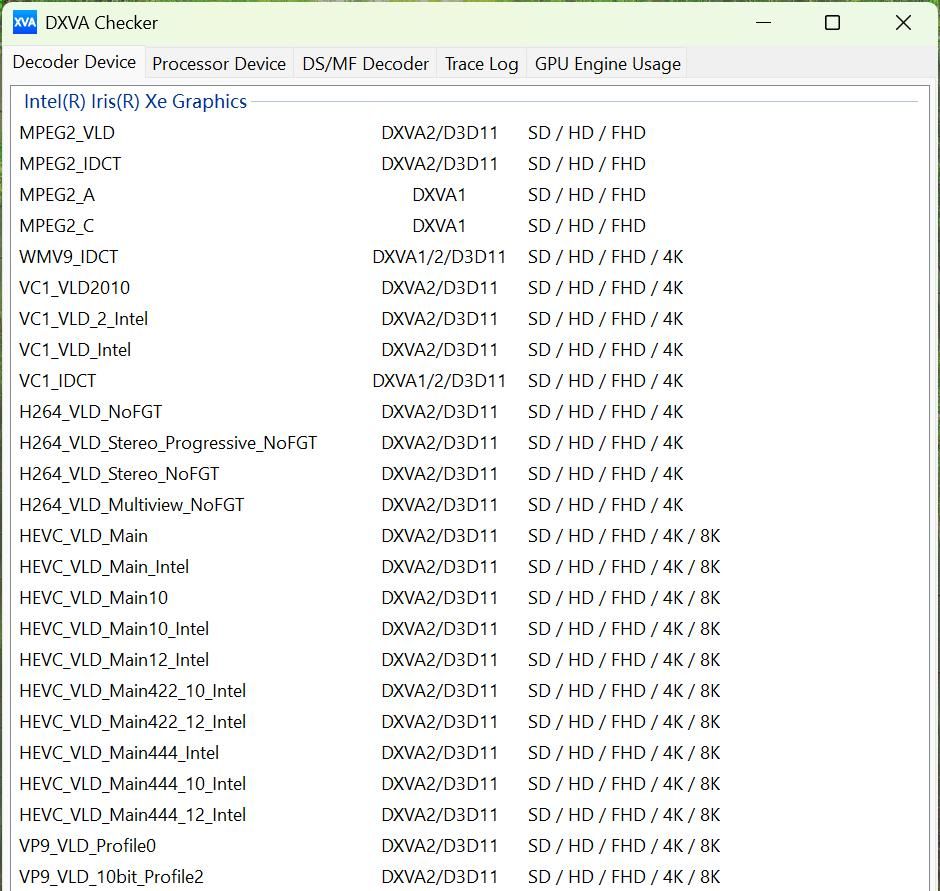Click the VC1_VLD2010 list item
The width and height of the screenshot is (940, 891).
pyautogui.click(x=75, y=288)
